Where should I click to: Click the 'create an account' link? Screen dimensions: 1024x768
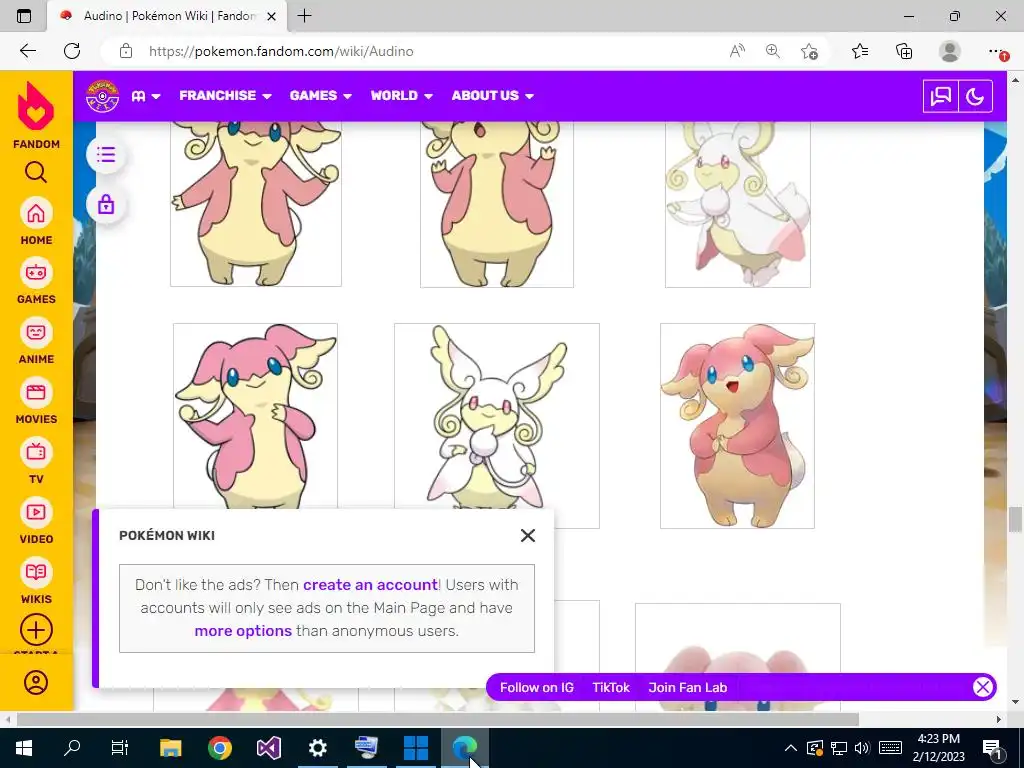(370, 584)
